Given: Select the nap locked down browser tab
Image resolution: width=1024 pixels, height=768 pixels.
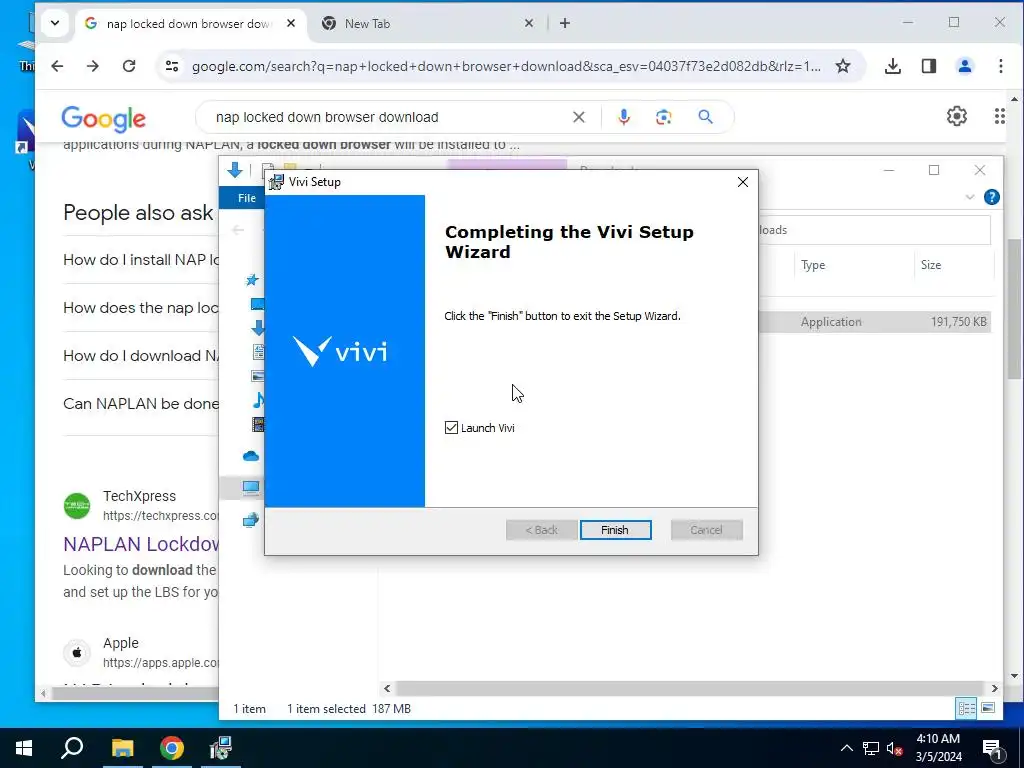Looking at the screenshot, I should (x=188, y=24).
